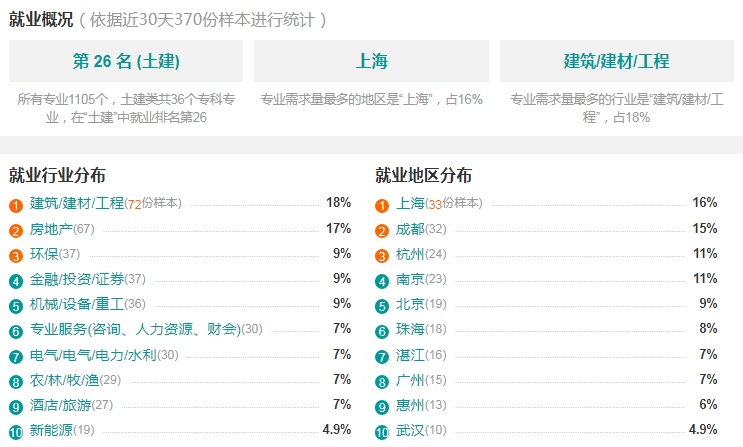Click rank 1 badge beside 上海 in list
This screenshot has width=743, height=447.
click(x=382, y=206)
